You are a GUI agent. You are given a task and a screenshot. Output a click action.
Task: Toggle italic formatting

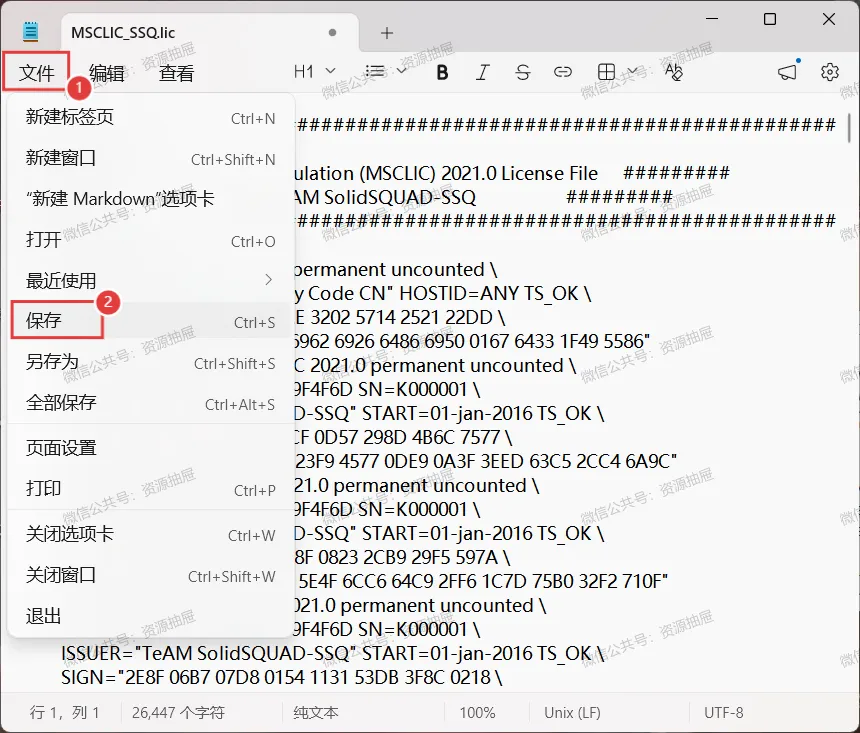click(482, 72)
